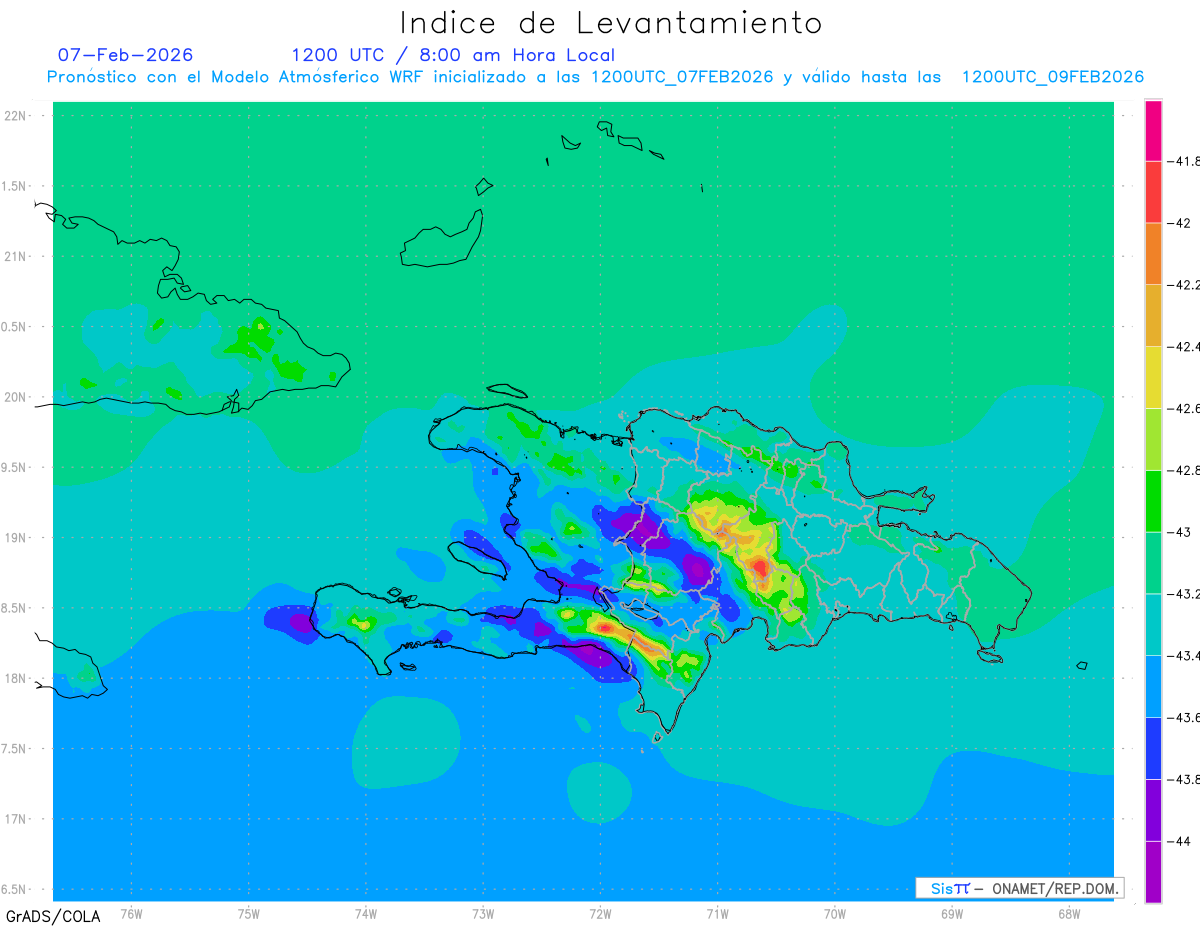Select the "73W" longitude label
The width and height of the screenshot is (1200, 927).
483,913
